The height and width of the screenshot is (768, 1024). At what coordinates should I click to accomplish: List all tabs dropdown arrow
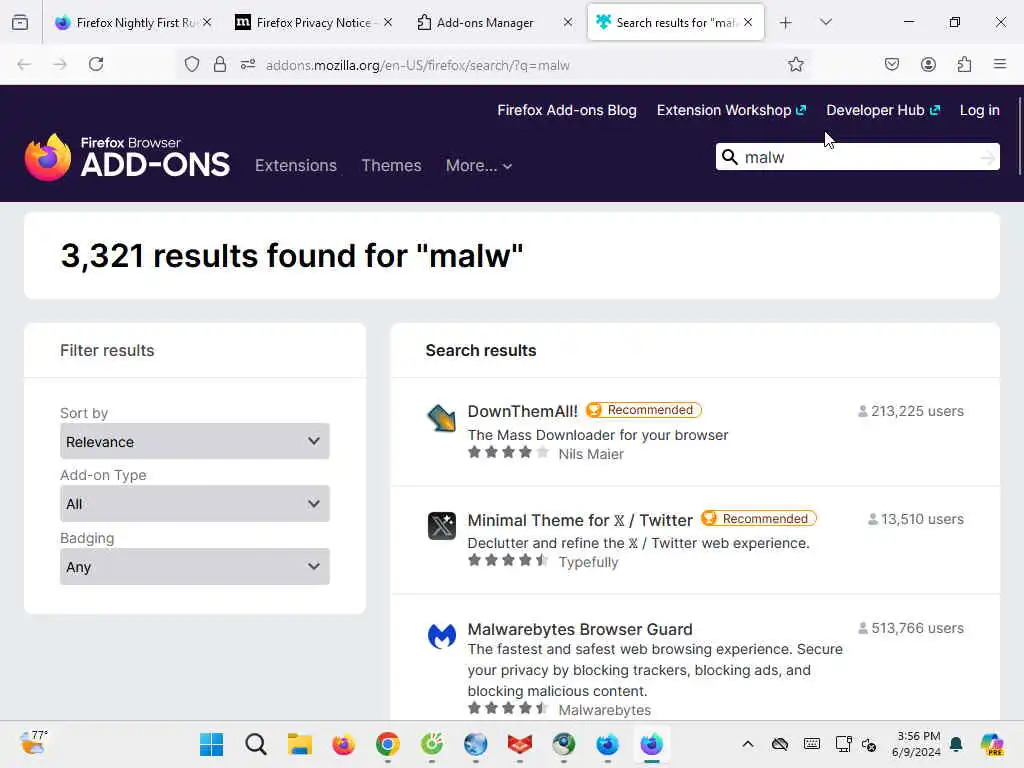825,22
